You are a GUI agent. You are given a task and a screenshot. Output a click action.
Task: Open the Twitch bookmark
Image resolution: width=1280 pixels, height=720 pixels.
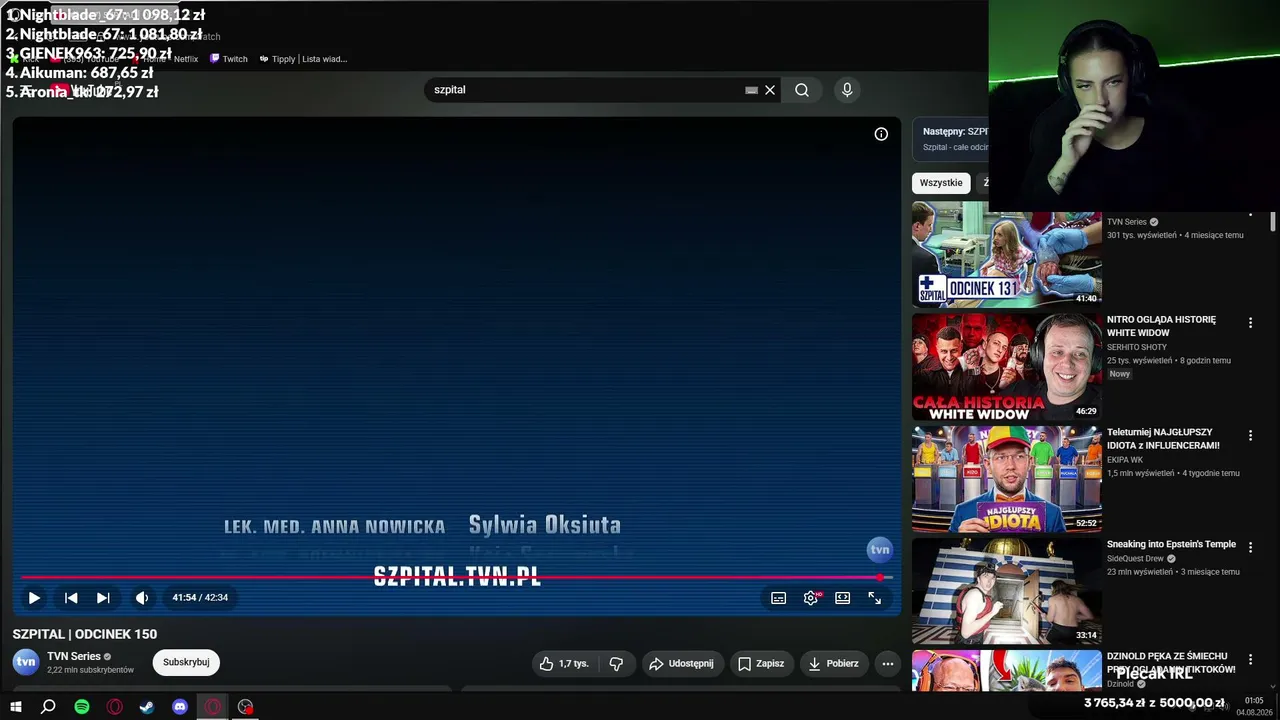229,59
